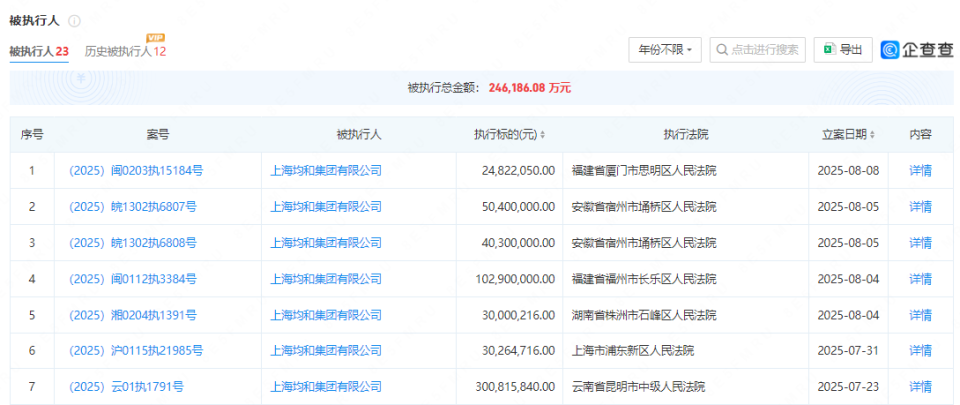Switch to 被执行人 23 tab
This screenshot has width=960, height=405.
(x=39, y=51)
